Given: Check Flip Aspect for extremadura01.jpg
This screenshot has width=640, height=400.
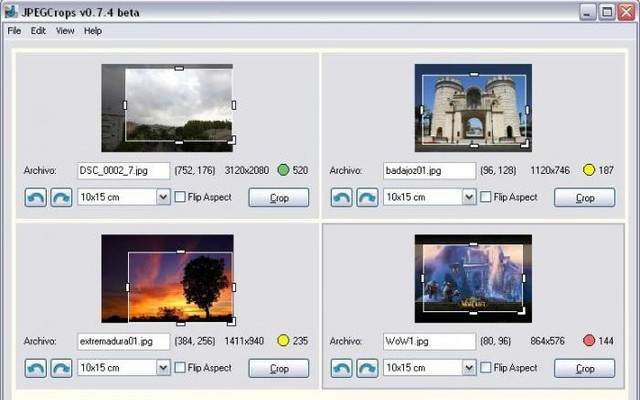Looking at the screenshot, I should point(180,368).
